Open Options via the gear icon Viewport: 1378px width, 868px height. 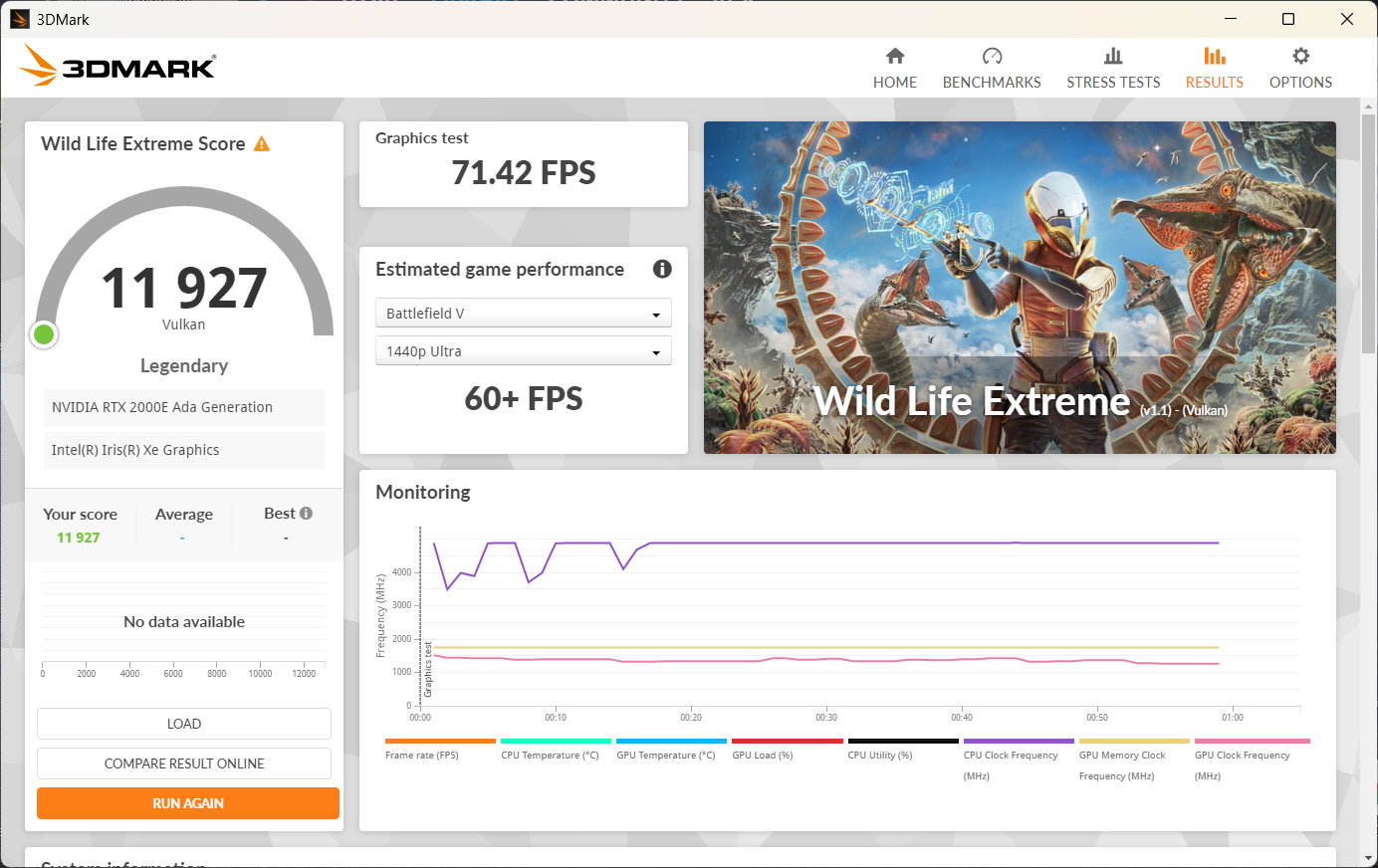point(1300,56)
